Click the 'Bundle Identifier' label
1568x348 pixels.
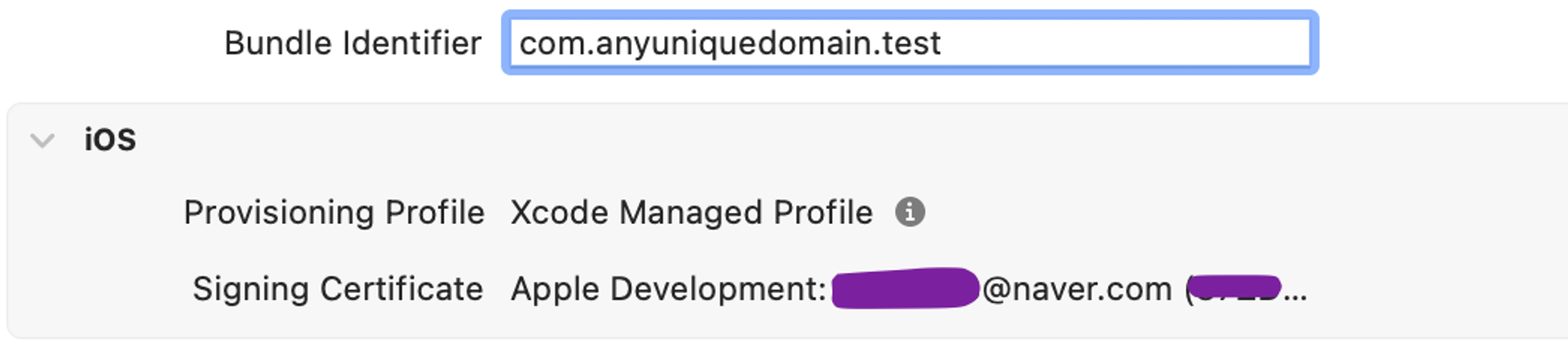coord(353,43)
